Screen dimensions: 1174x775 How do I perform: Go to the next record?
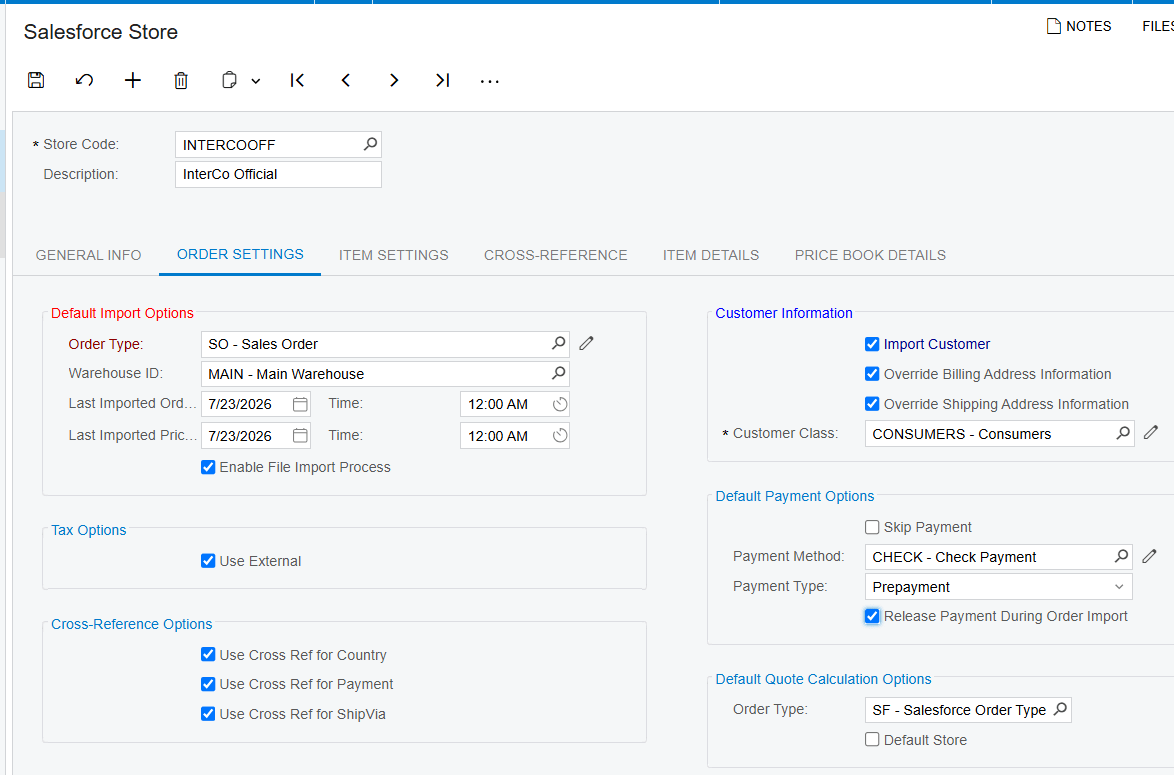tap(394, 80)
